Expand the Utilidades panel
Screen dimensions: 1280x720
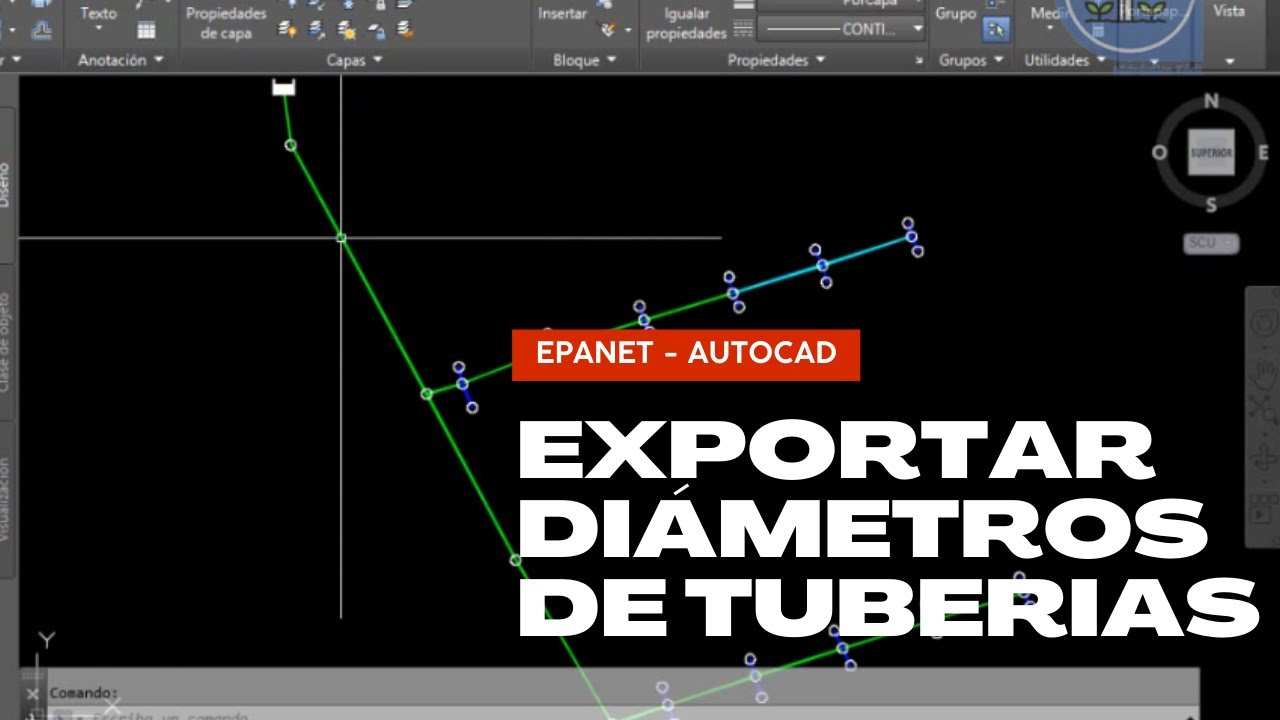1065,60
